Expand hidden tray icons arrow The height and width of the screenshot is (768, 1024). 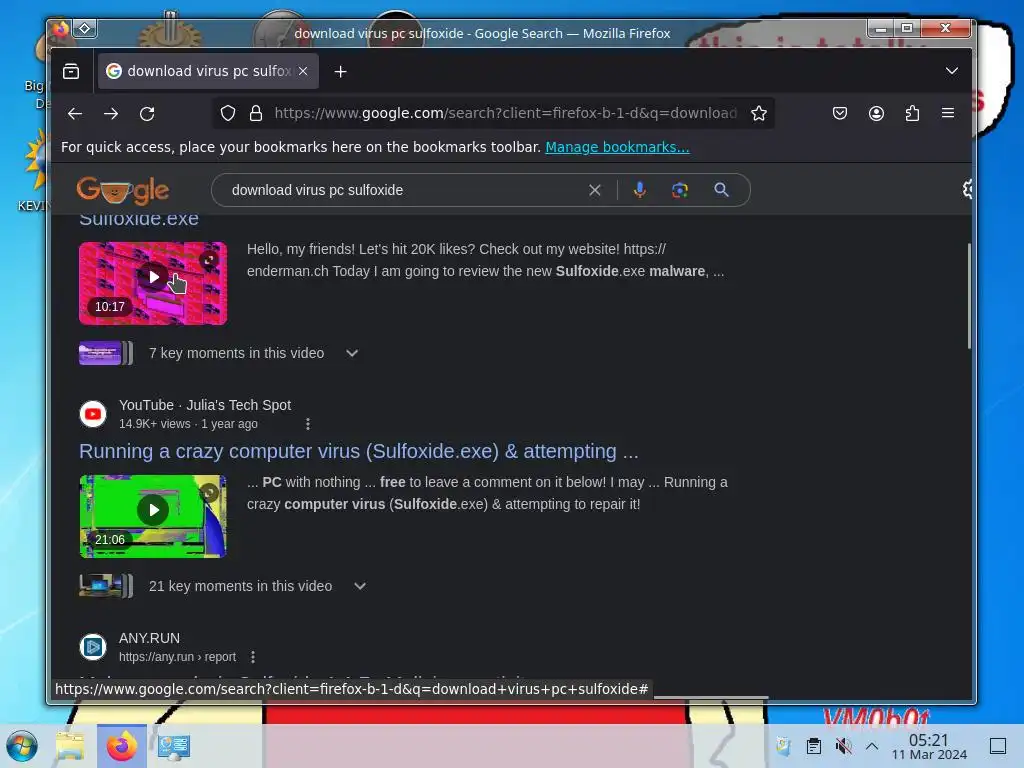click(872, 746)
